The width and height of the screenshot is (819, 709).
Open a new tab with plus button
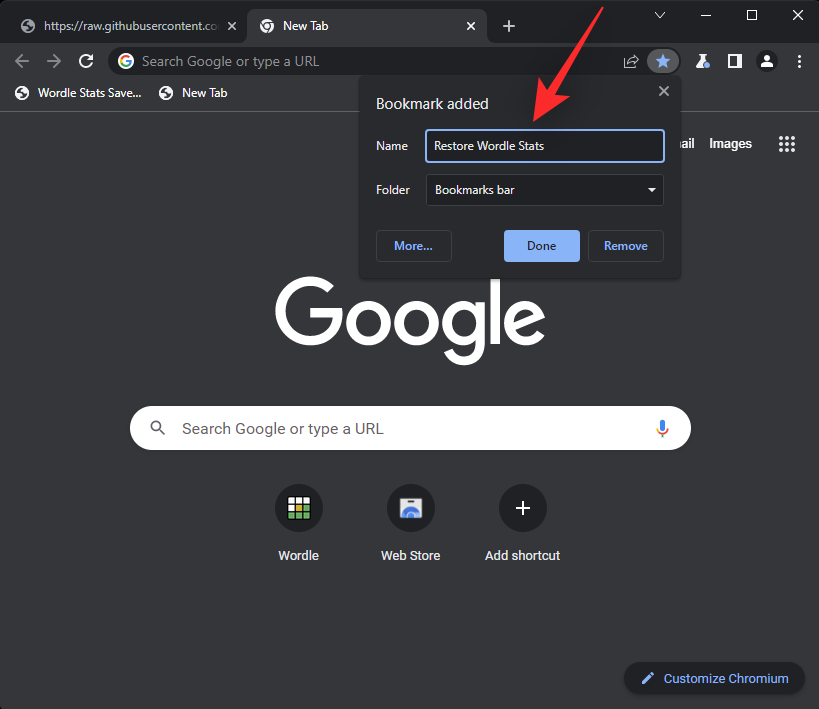(509, 26)
